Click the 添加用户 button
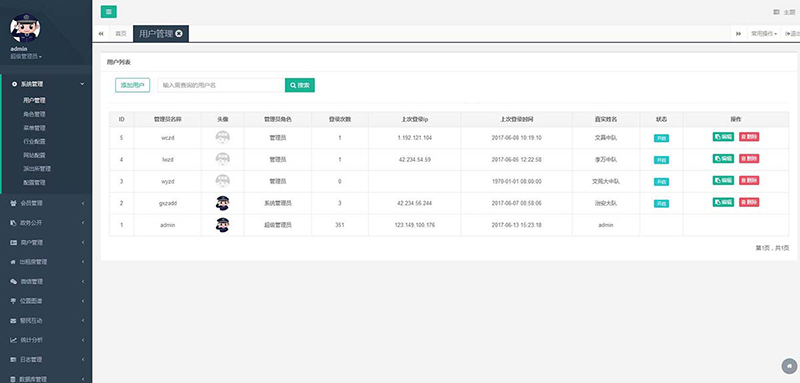 [x=133, y=85]
